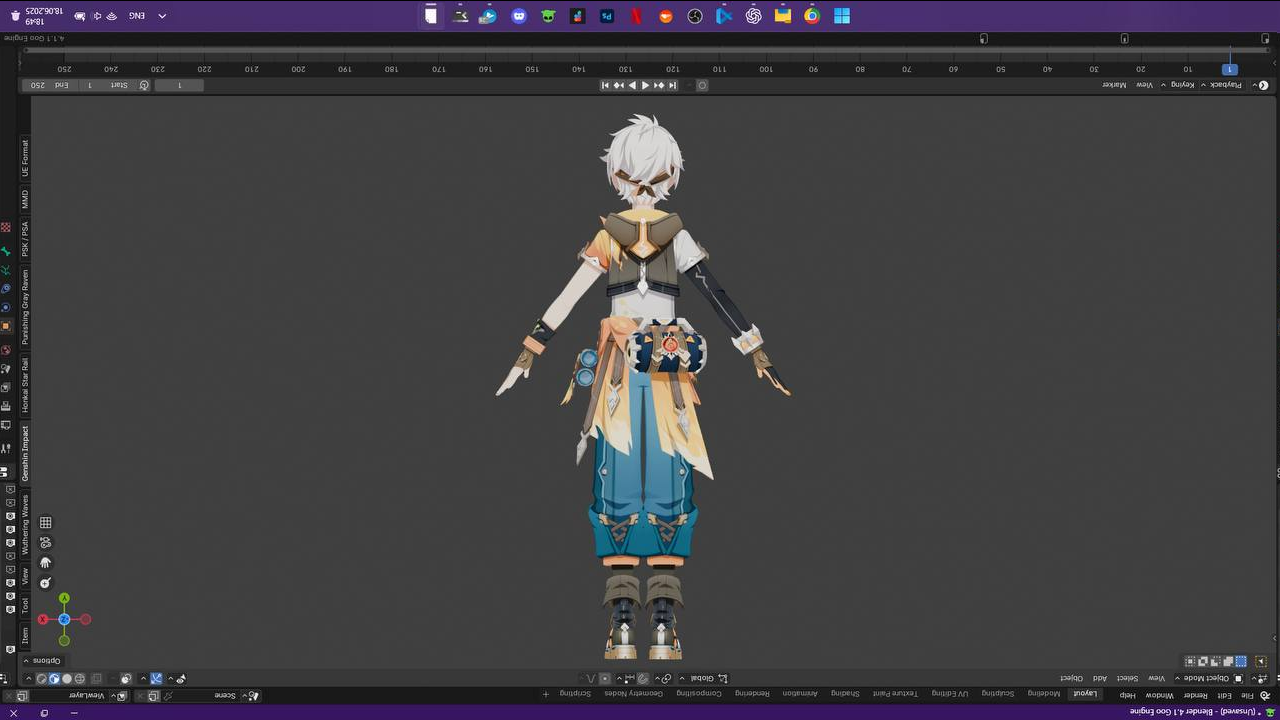Viewport: 1280px width, 720px height.
Task: Open Global transform orientation dropdown
Action: coord(705,678)
